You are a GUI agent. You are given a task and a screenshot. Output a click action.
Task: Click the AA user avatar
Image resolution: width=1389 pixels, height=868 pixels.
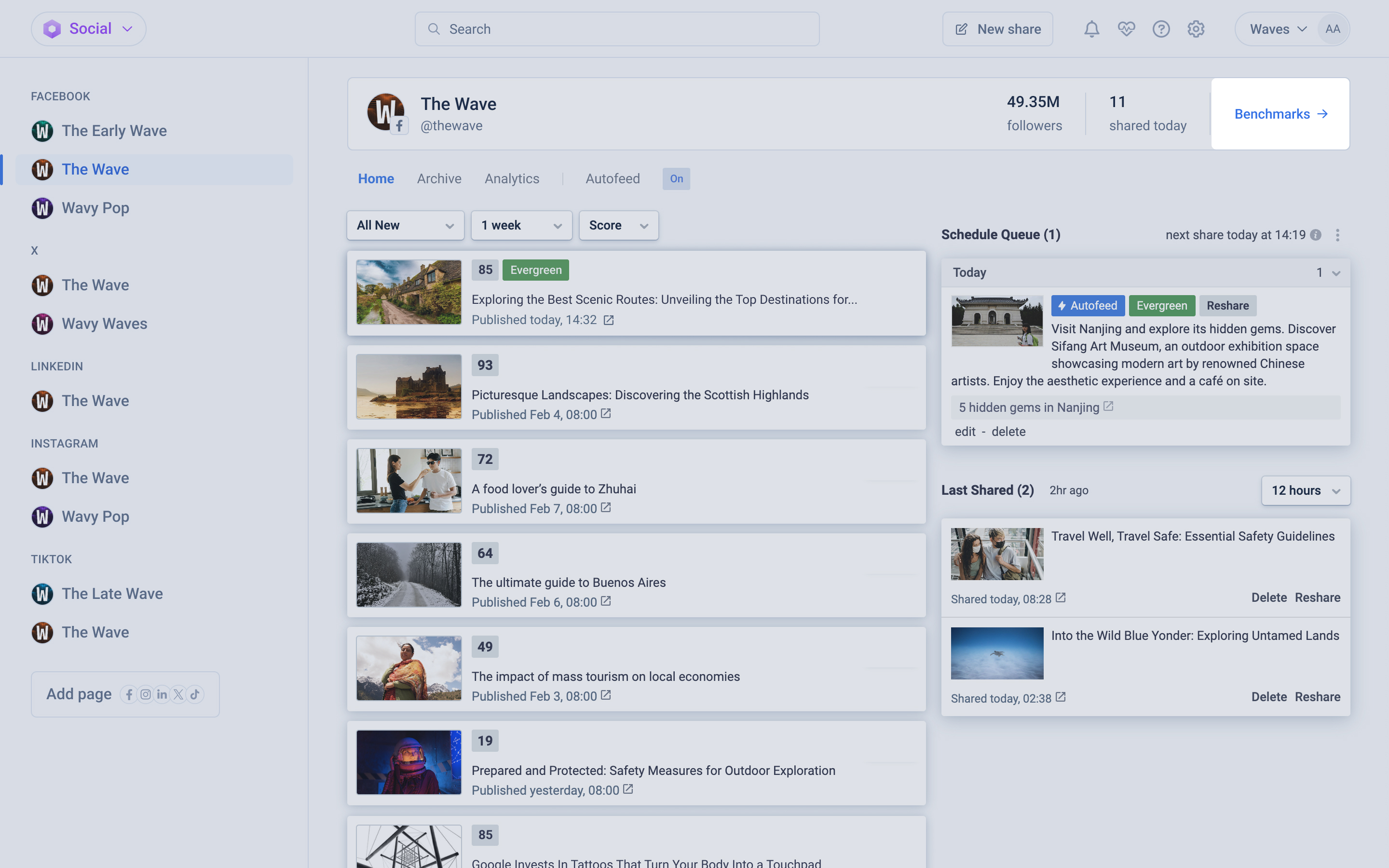point(1332,29)
